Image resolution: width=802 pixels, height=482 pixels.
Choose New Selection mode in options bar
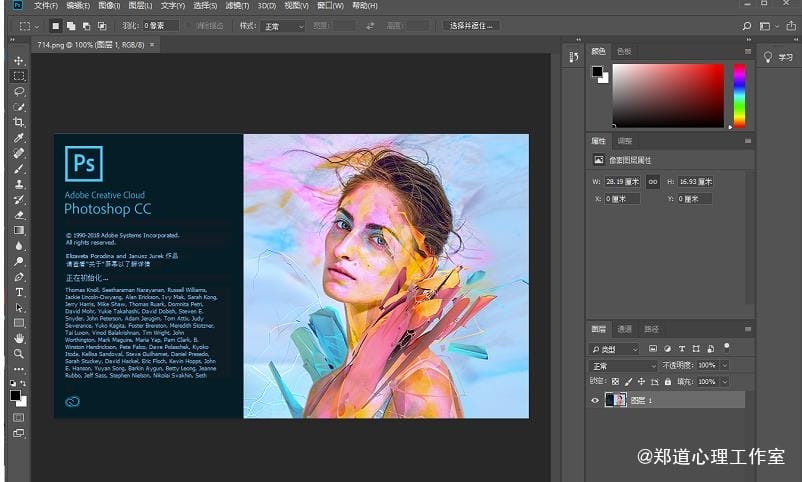55,26
